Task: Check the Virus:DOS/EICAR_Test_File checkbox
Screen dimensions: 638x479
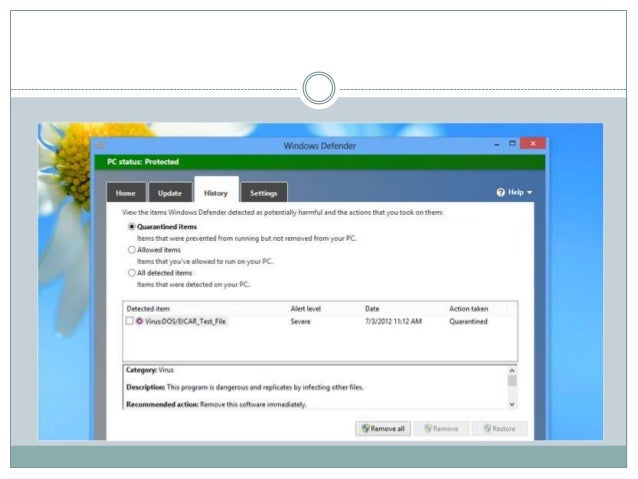Action: 129,321
